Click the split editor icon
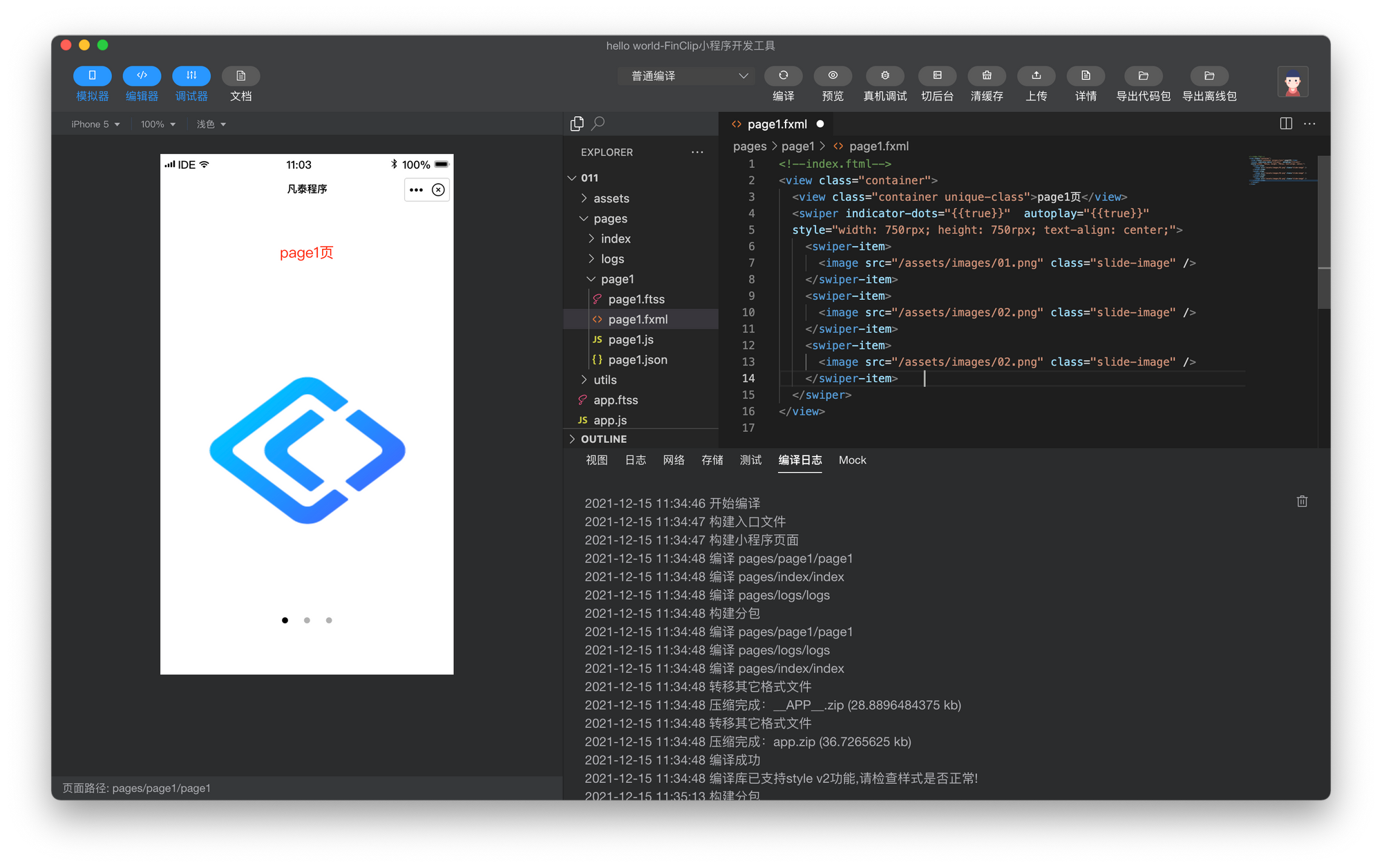 [1286, 123]
